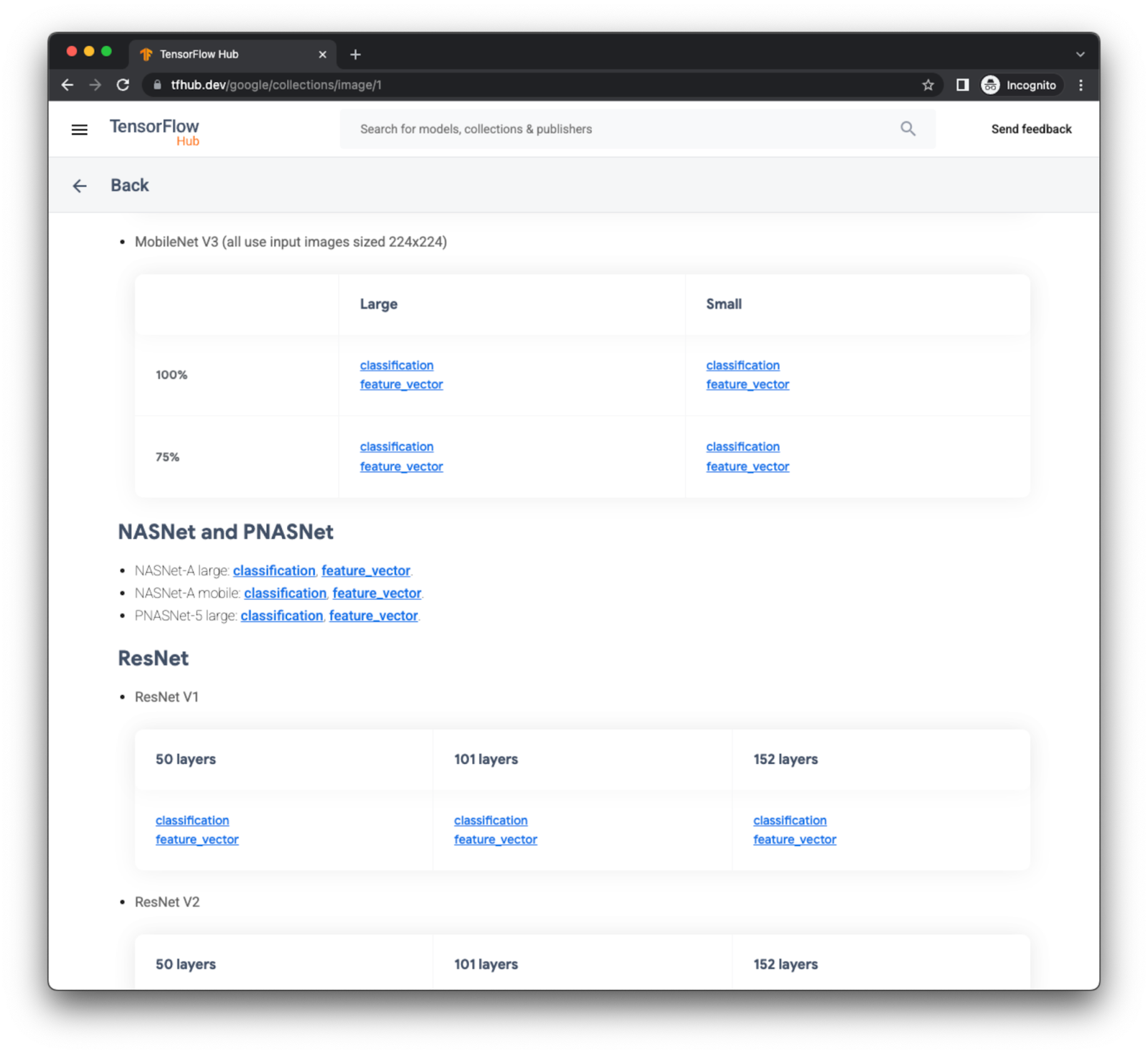Open classification under ResNet V1 152 layers
The image size is (1148, 1054).
tap(789, 820)
